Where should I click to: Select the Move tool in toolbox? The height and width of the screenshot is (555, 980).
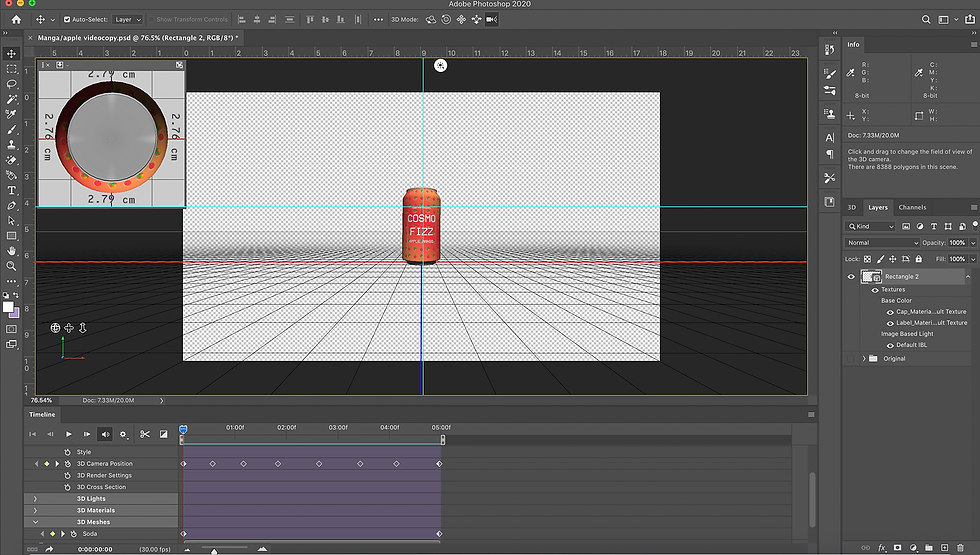pos(11,54)
